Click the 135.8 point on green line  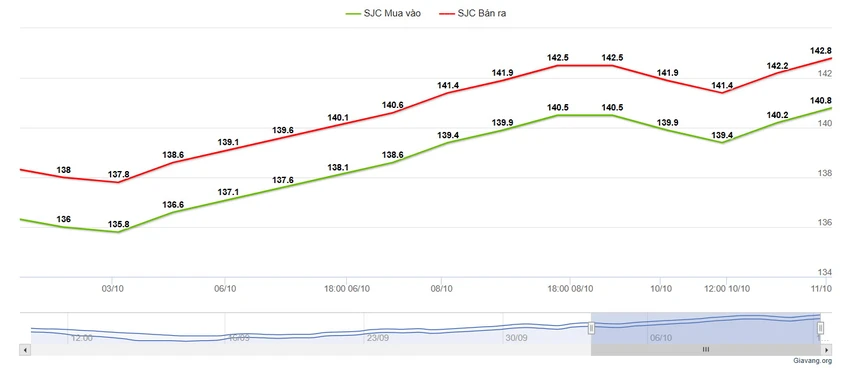click(119, 232)
